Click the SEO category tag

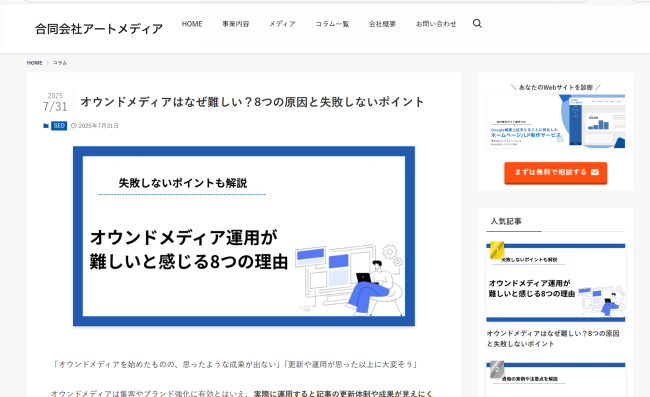pos(59,126)
